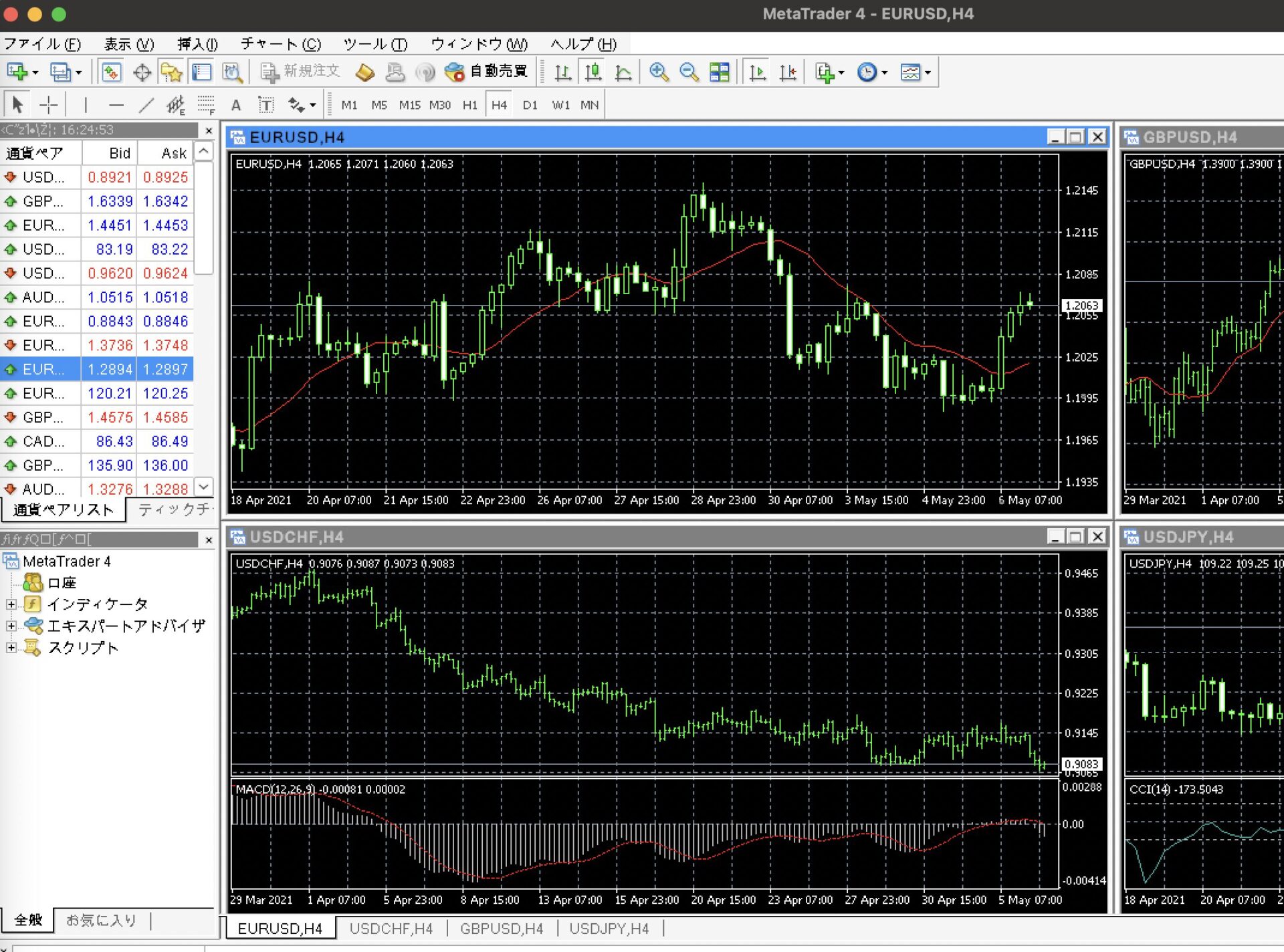1284x952 pixels.
Task: Open the arrows tool dropdown arrow
Action: click(312, 105)
